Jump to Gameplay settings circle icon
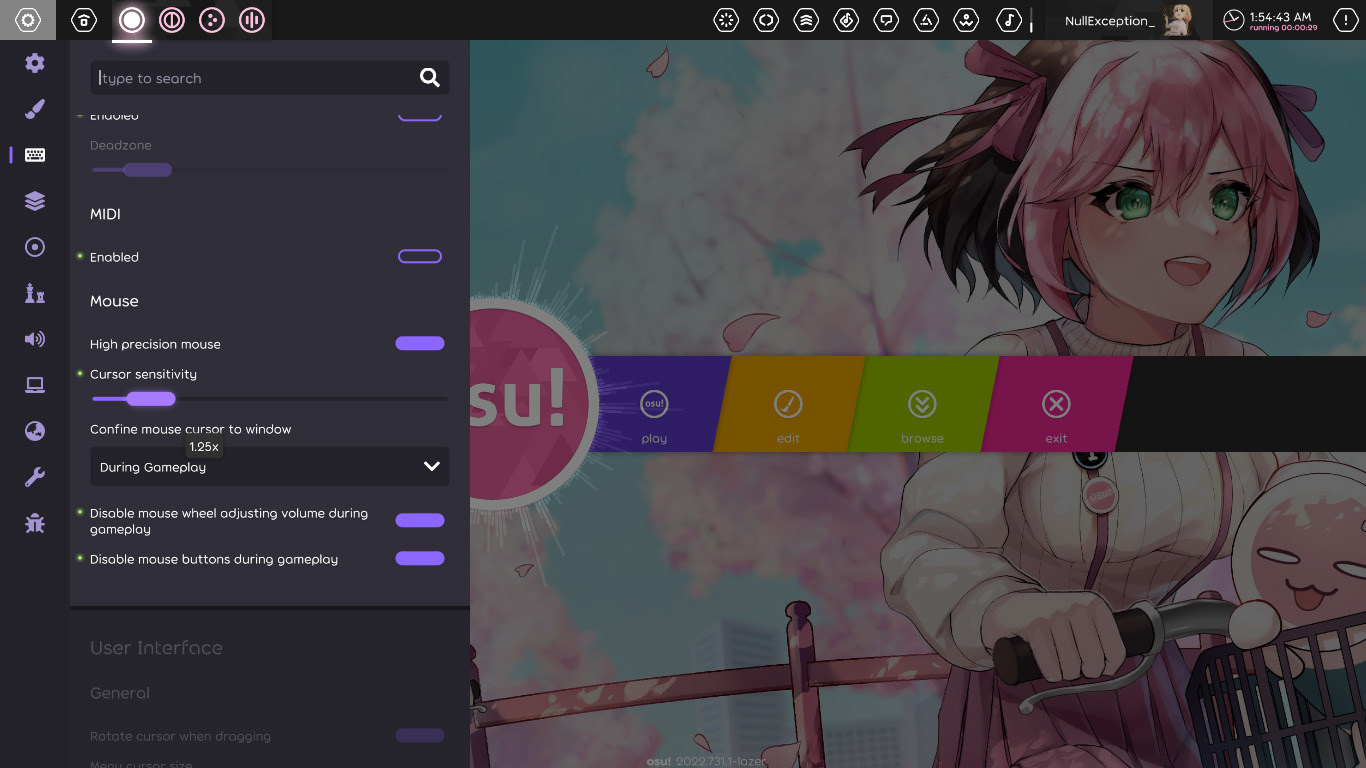The height and width of the screenshot is (768, 1366). (x=35, y=247)
